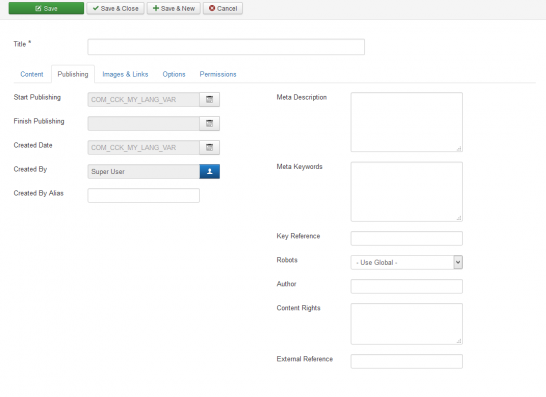Click the Author label
The width and height of the screenshot is (546, 397).
[x=287, y=284]
